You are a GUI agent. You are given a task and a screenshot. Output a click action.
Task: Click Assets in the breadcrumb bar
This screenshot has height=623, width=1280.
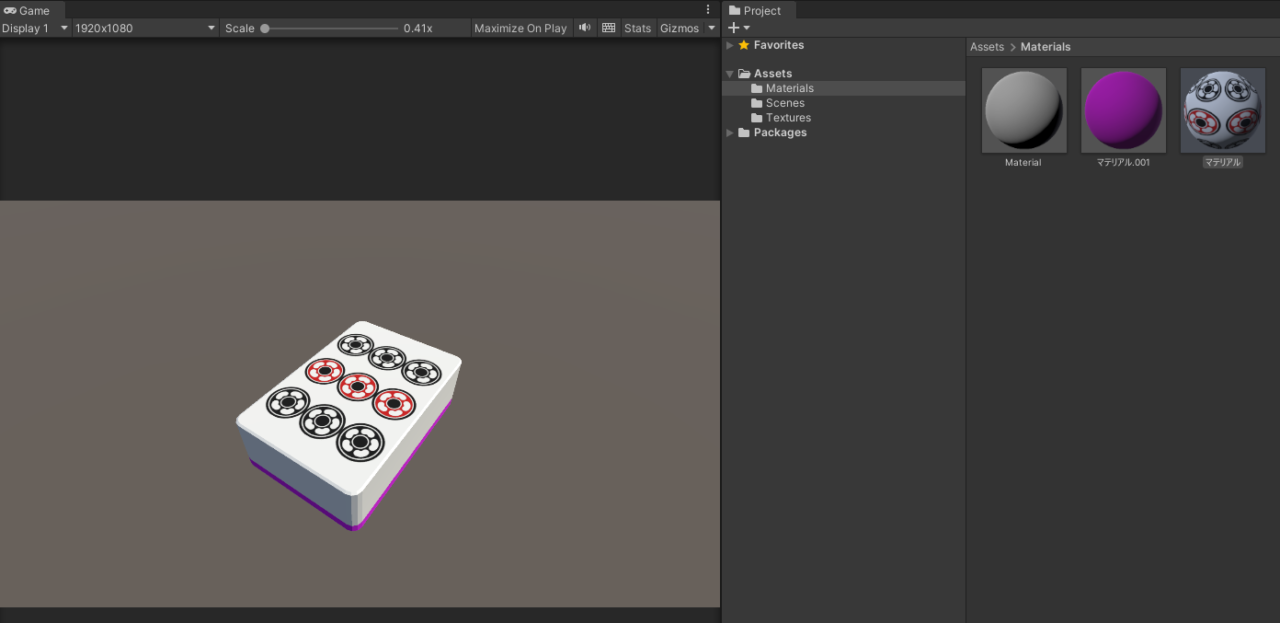(987, 46)
